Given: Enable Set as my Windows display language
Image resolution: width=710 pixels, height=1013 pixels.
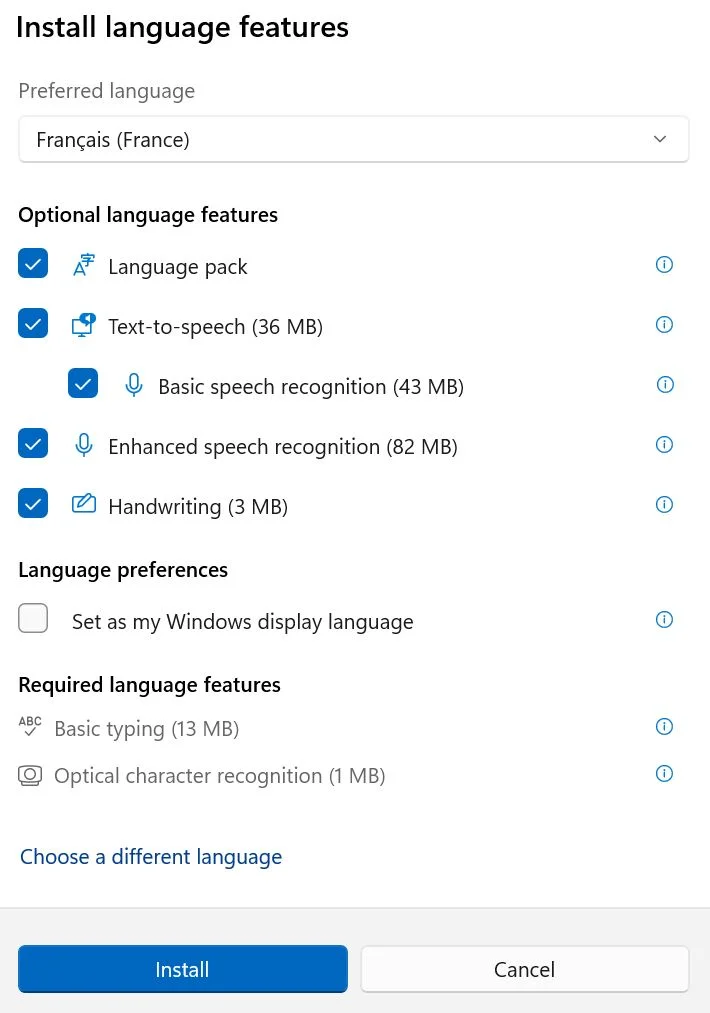Looking at the screenshot, I should point(33,618).
